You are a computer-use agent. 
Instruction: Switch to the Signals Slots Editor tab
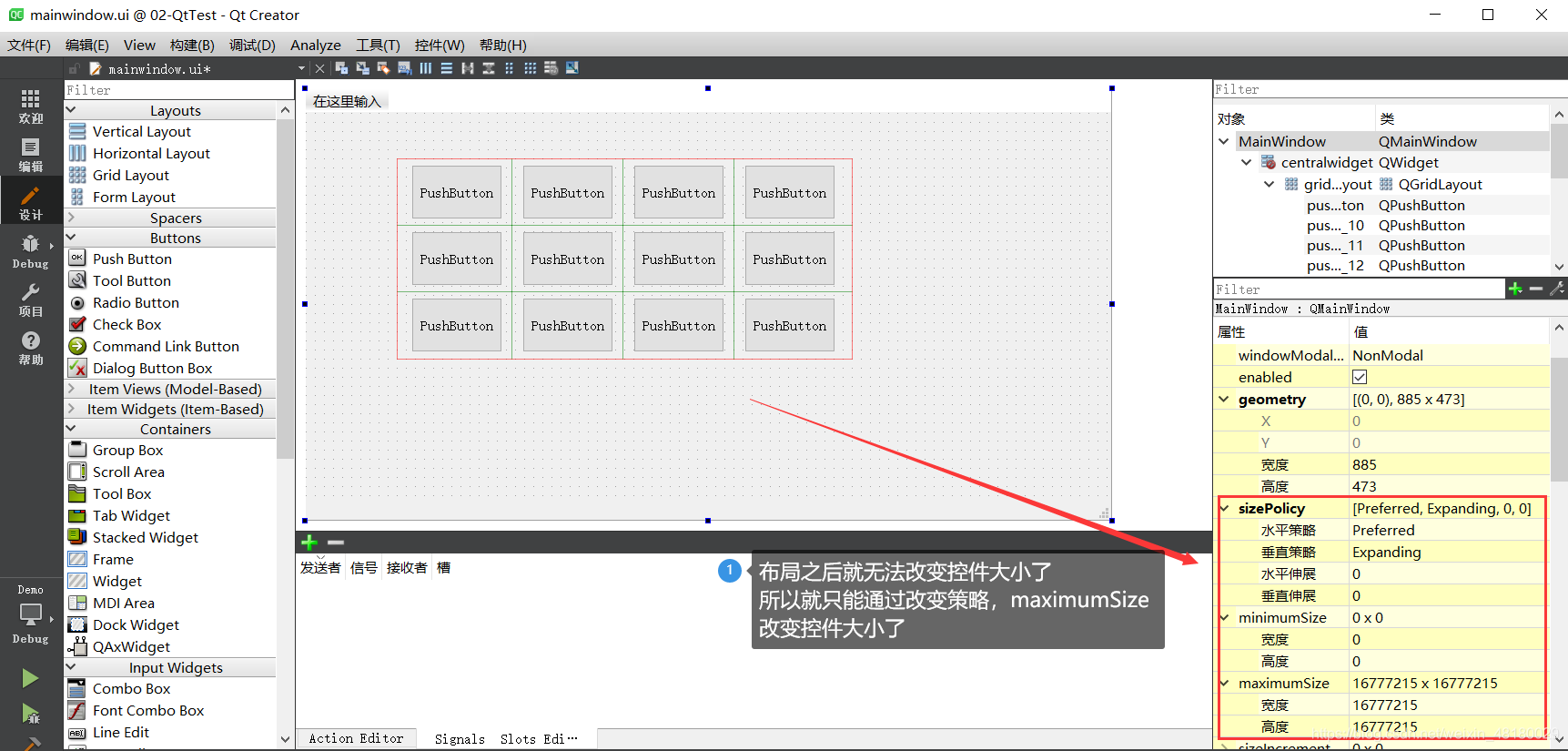[506, 739]
